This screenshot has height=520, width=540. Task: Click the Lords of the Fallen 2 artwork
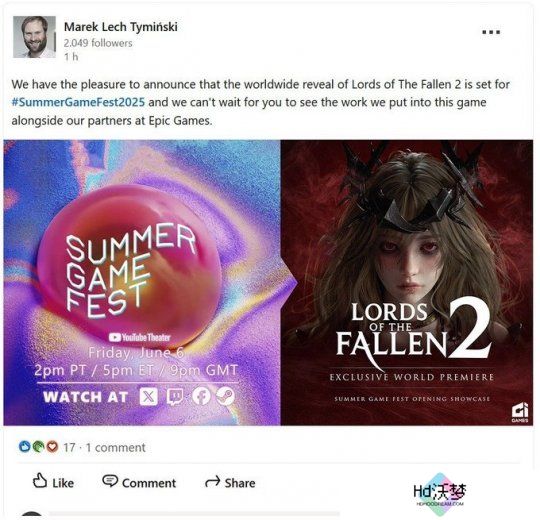407,282
